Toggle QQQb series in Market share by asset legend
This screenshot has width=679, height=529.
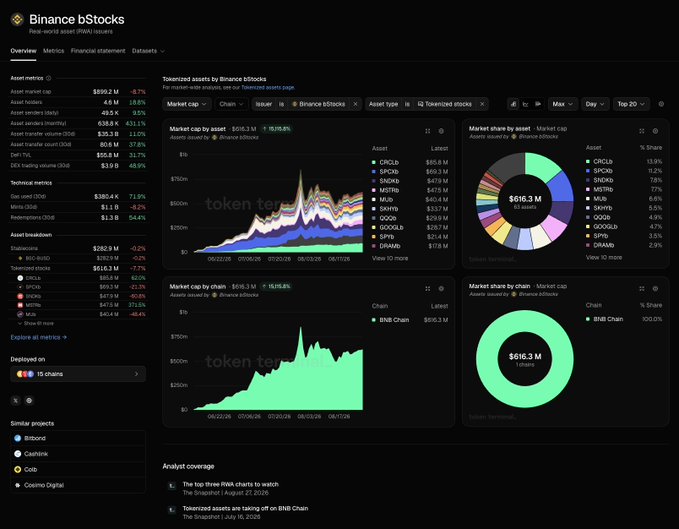pyautogui.click(x=624, y=217)
